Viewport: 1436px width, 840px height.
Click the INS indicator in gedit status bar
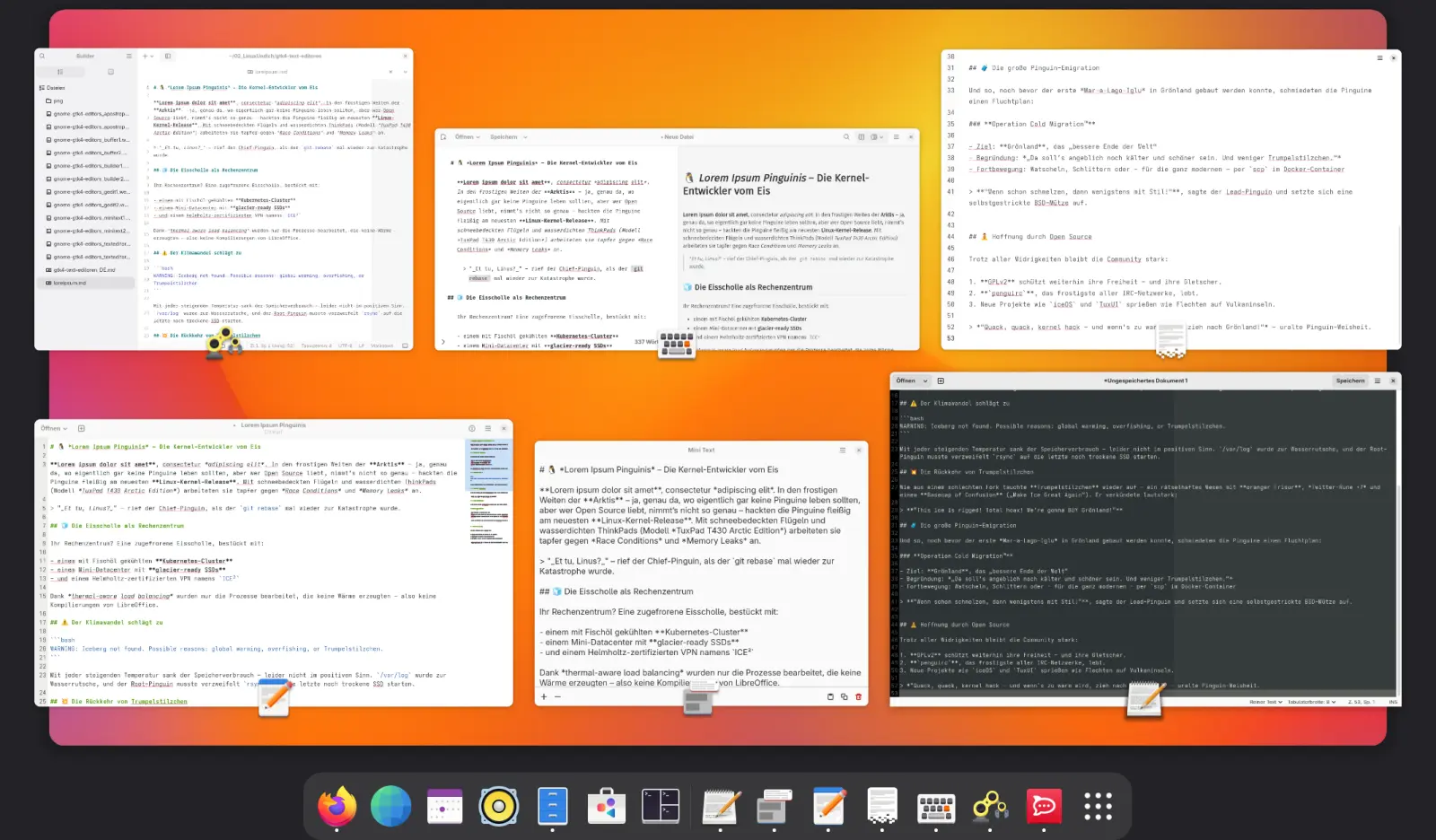(x=1392, y=702)
